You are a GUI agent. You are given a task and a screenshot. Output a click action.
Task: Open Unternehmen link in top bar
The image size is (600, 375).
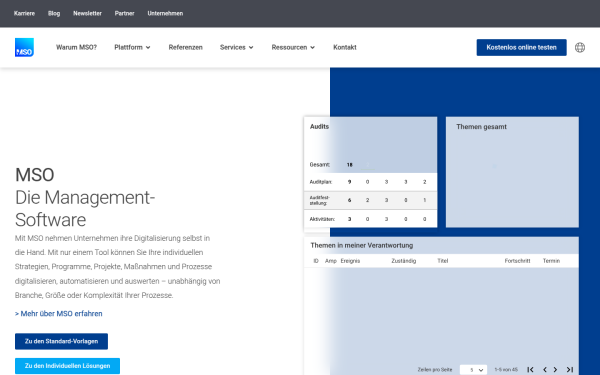coord(165,13)
